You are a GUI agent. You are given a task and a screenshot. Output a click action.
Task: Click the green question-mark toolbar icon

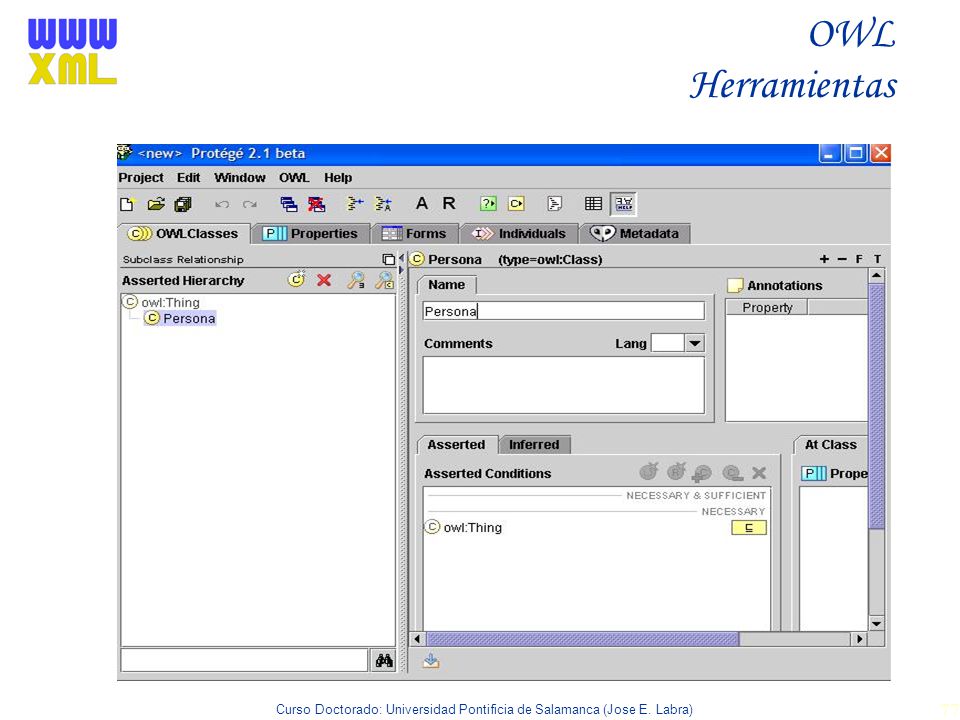pyautogui.click(x=488, y=203)
